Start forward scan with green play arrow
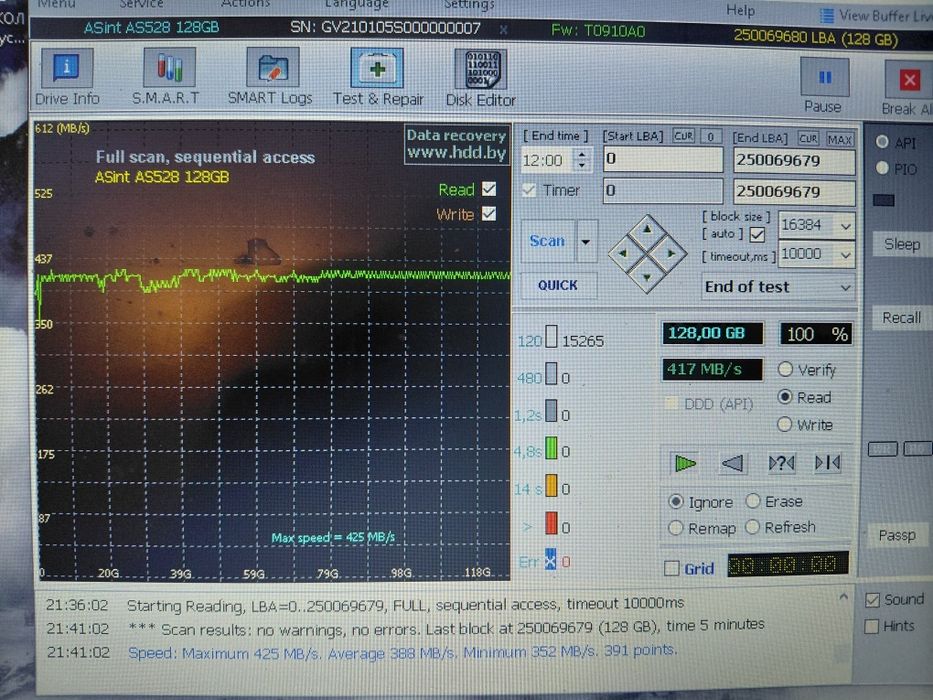 point(685,462)
